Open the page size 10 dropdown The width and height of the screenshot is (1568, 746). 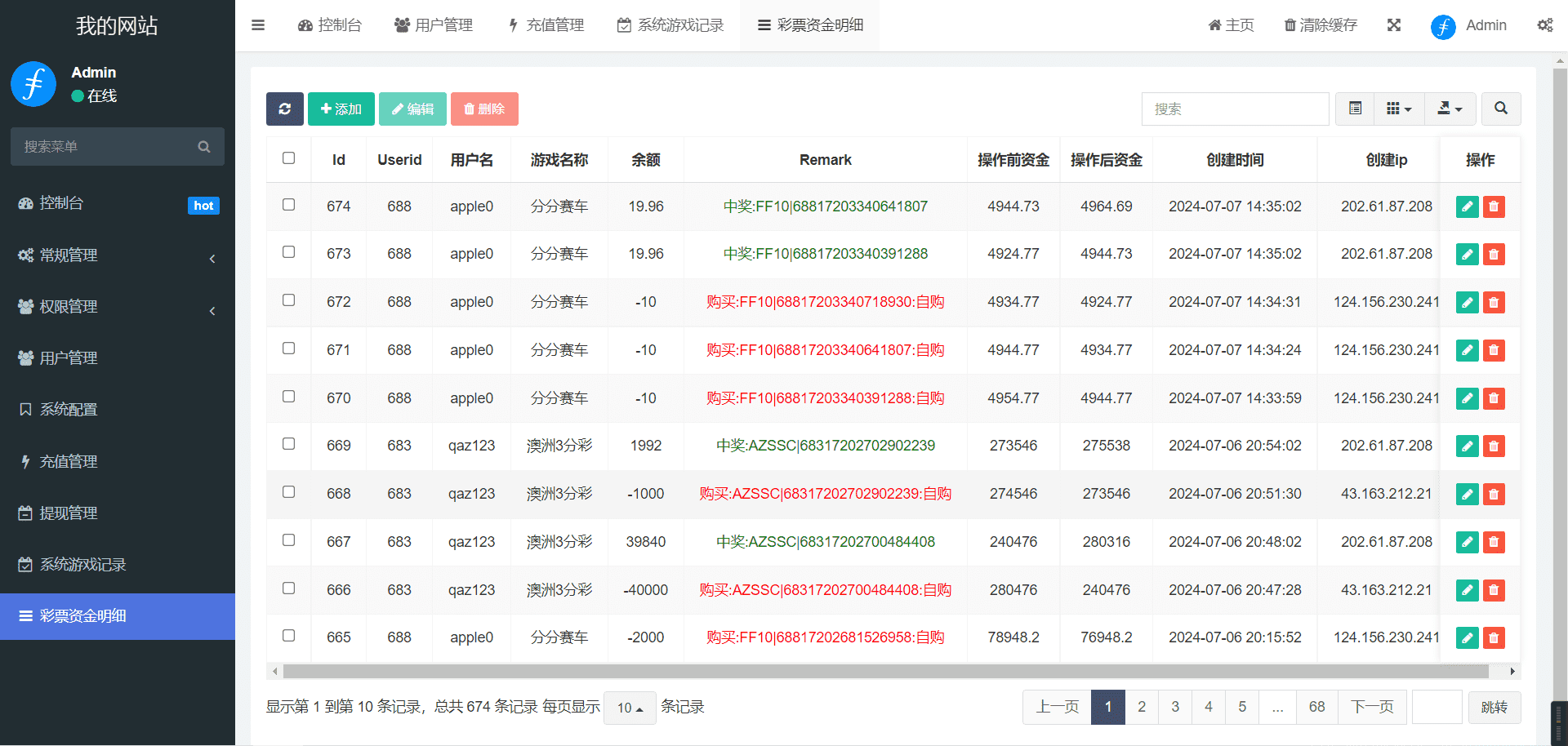pos(630,708)
